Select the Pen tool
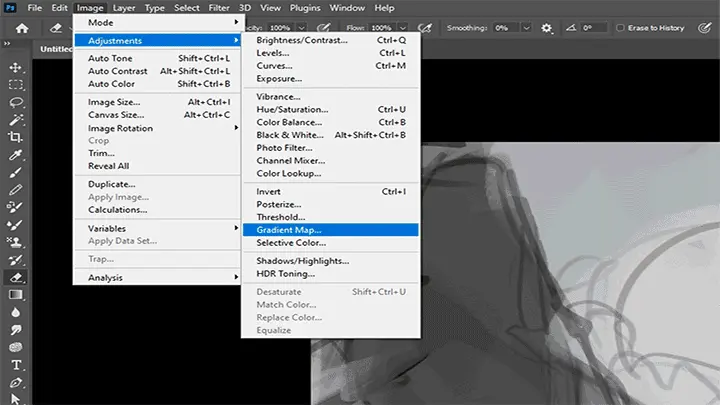The height and width of the screenshot is (405, 720). [x=15, y=382]
